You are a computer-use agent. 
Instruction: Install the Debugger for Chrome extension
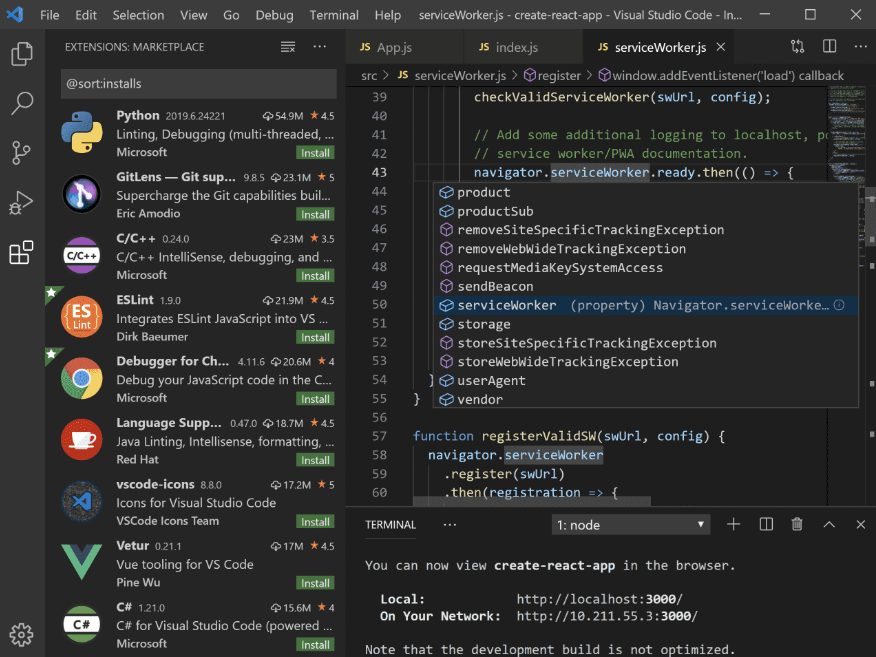click(x=315, y=398)
